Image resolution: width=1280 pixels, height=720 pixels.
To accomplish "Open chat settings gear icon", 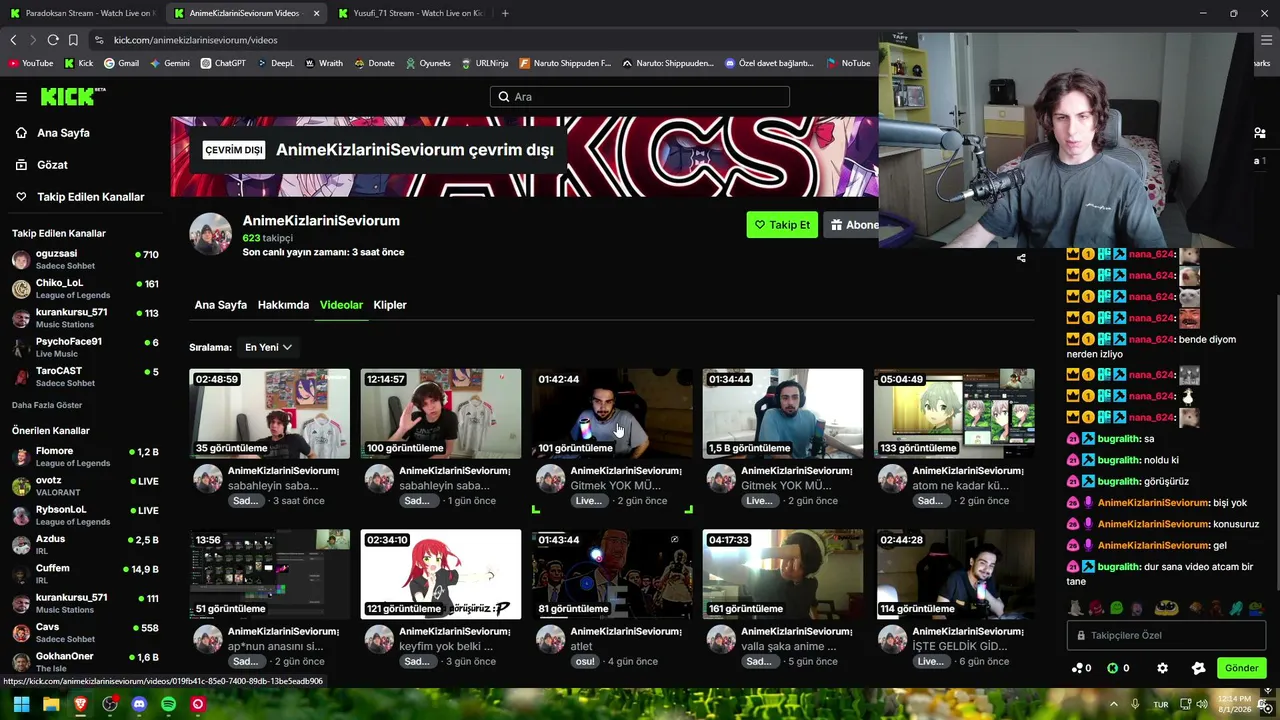I will (x=1162, y=668).
